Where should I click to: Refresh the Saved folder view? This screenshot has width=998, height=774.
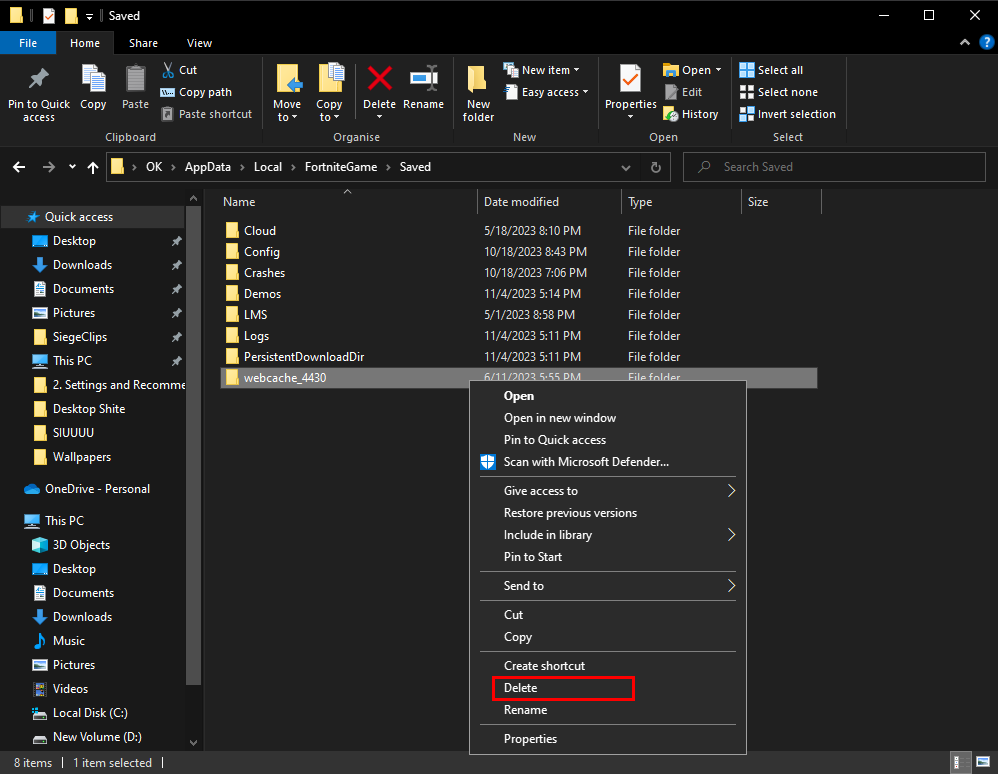coord(656,167)
